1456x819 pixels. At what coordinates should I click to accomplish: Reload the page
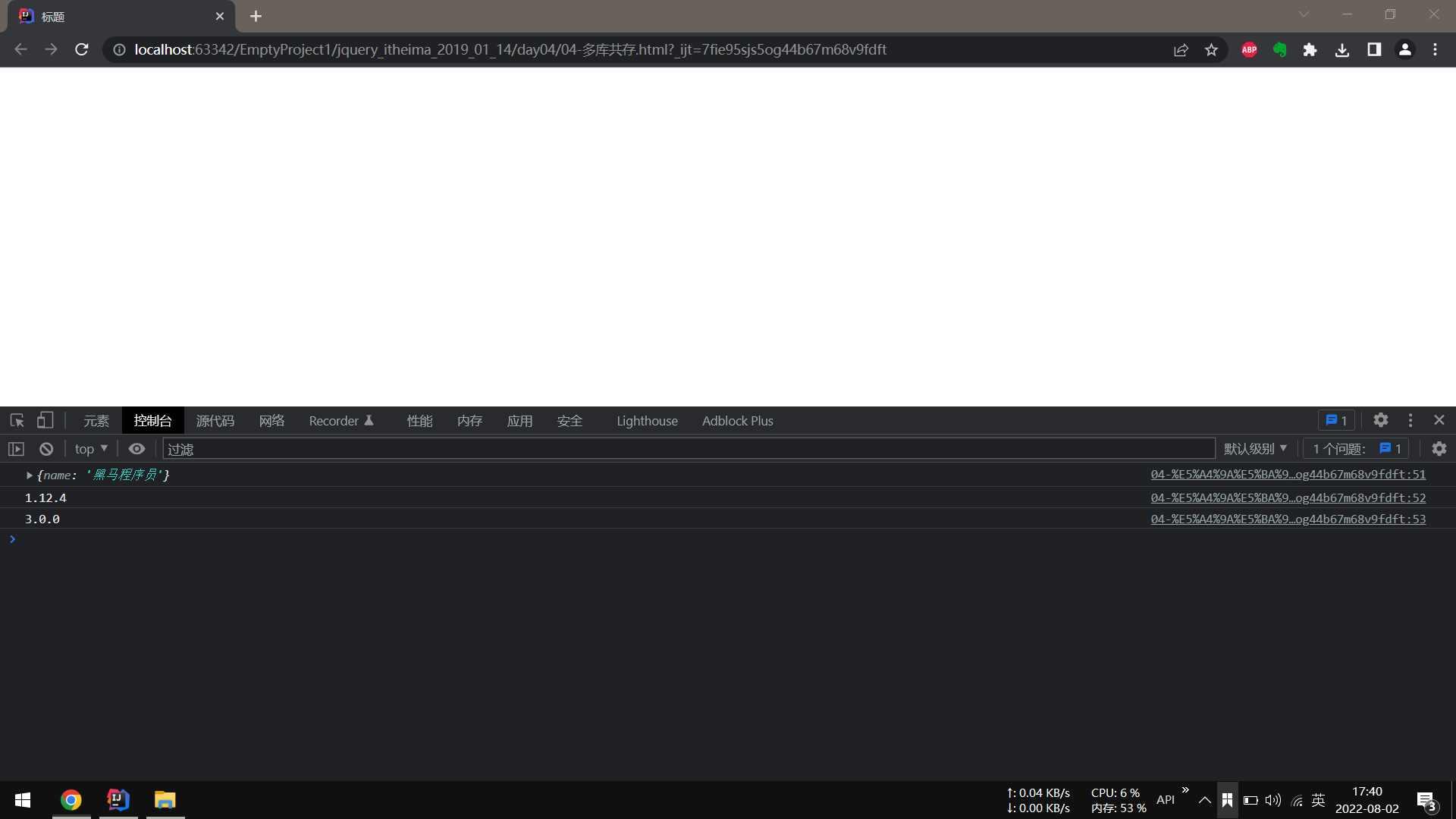pos(82,49)
